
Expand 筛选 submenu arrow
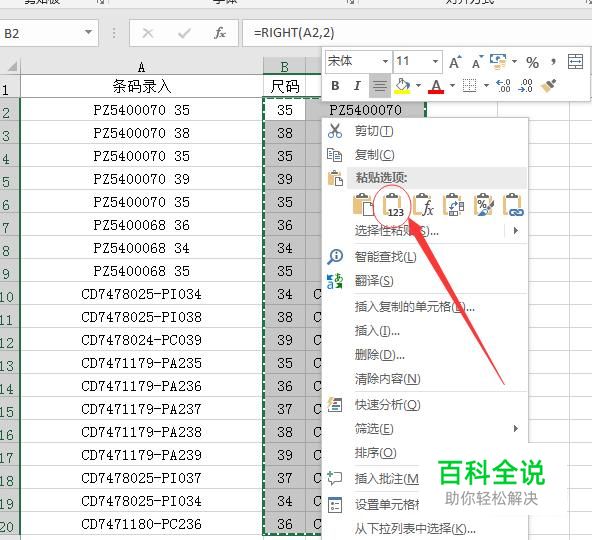[x=516, y=429]
